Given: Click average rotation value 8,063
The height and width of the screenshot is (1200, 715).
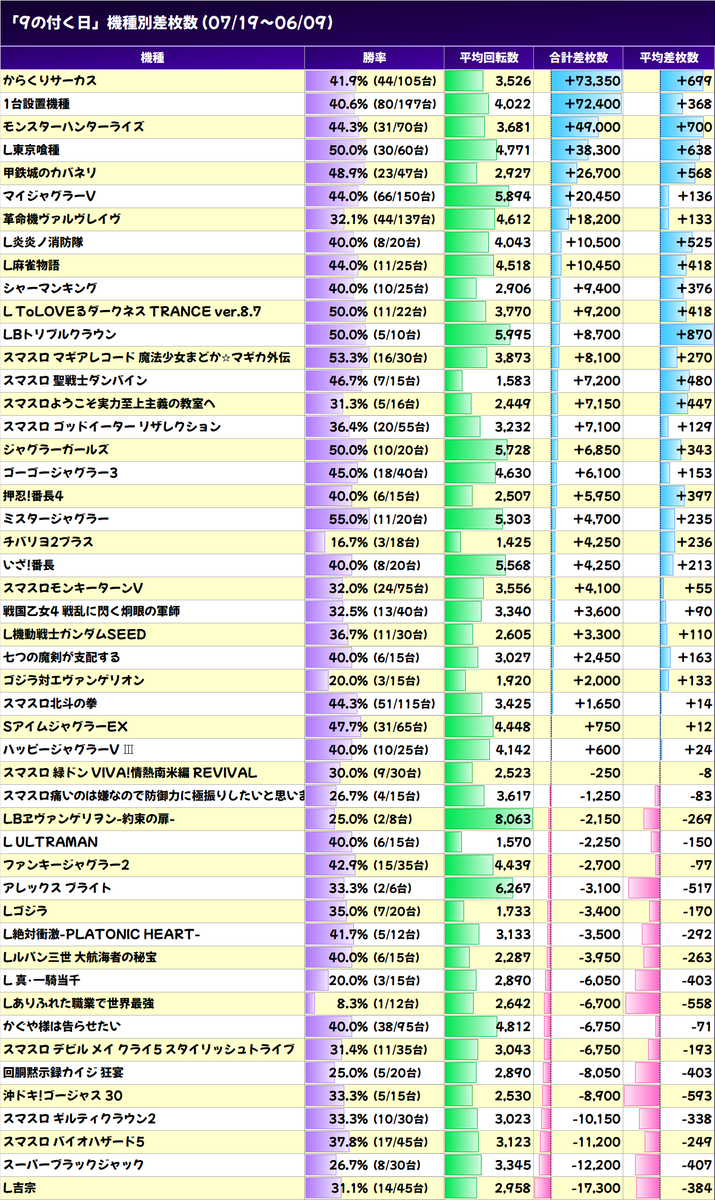Looking at the screenshot, I should (x=511, y=819).
